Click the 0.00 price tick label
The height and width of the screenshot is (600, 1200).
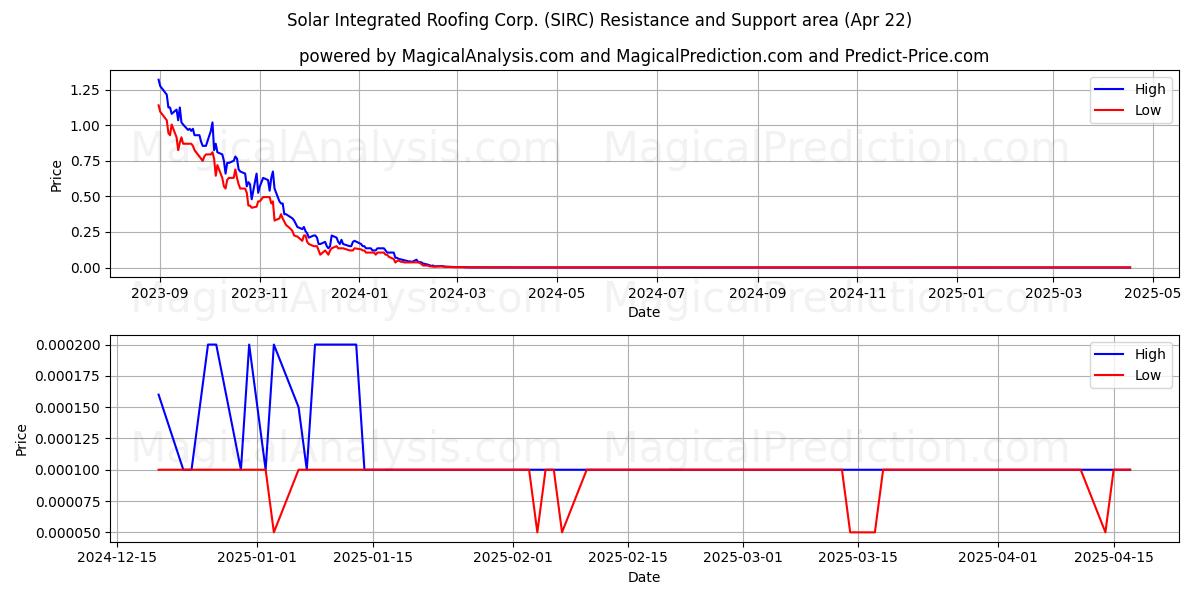tap(85, 268)
